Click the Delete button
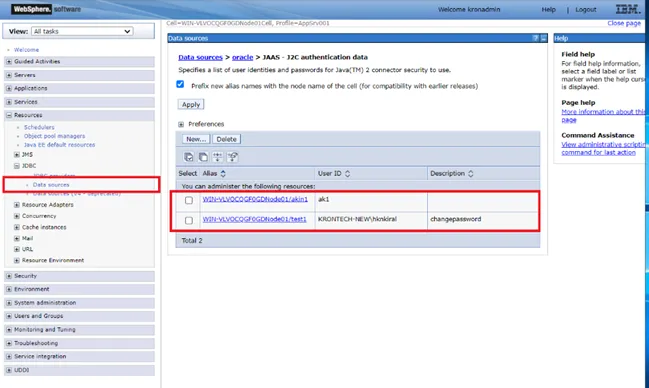Image resolution: width=649 pixels, height=388 pixels. tap(226, 139)
